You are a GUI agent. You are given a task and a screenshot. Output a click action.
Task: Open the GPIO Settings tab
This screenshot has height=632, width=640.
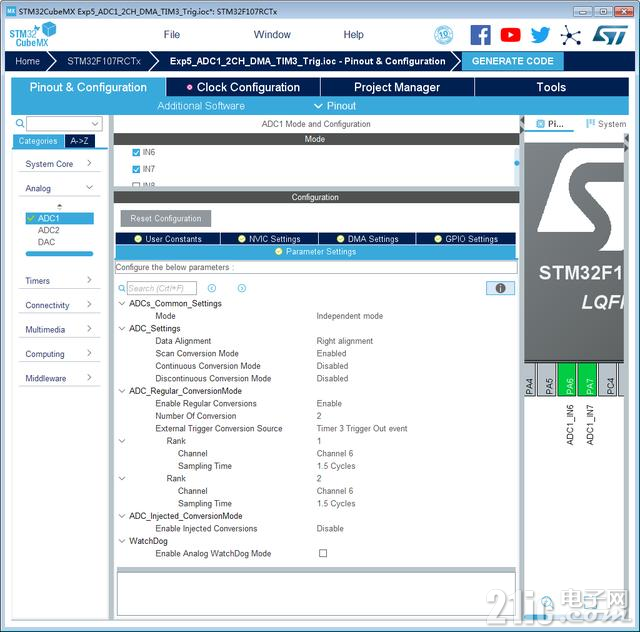[x=466, y=239]
